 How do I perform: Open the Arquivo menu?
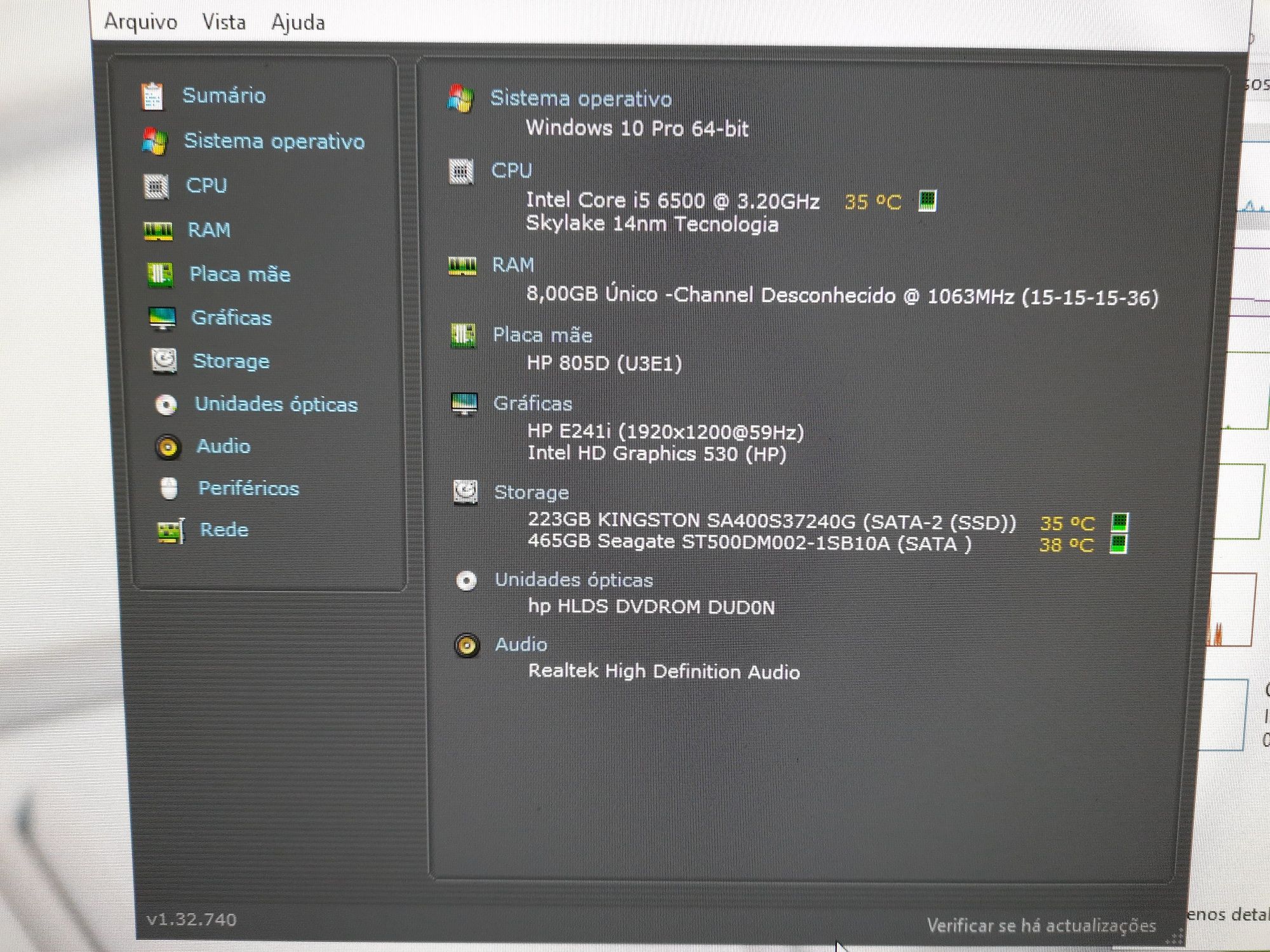tap(140, 22)
